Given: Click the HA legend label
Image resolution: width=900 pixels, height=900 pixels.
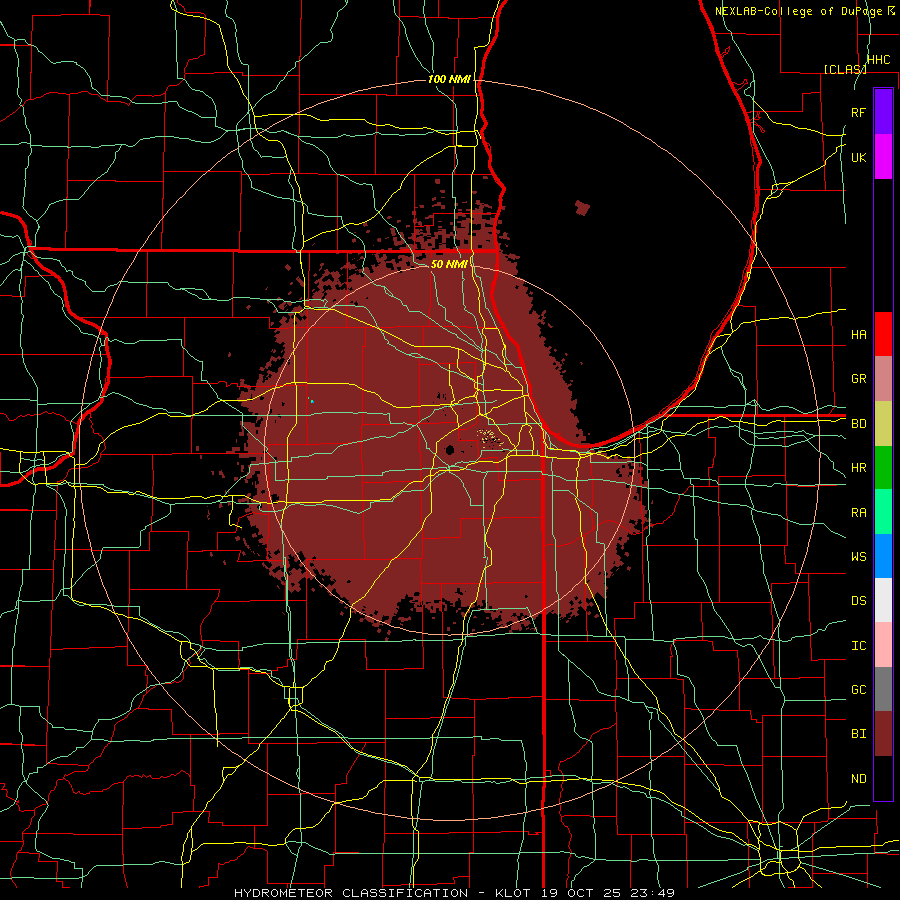Looking at the screenshot, I should coord(859,335).
